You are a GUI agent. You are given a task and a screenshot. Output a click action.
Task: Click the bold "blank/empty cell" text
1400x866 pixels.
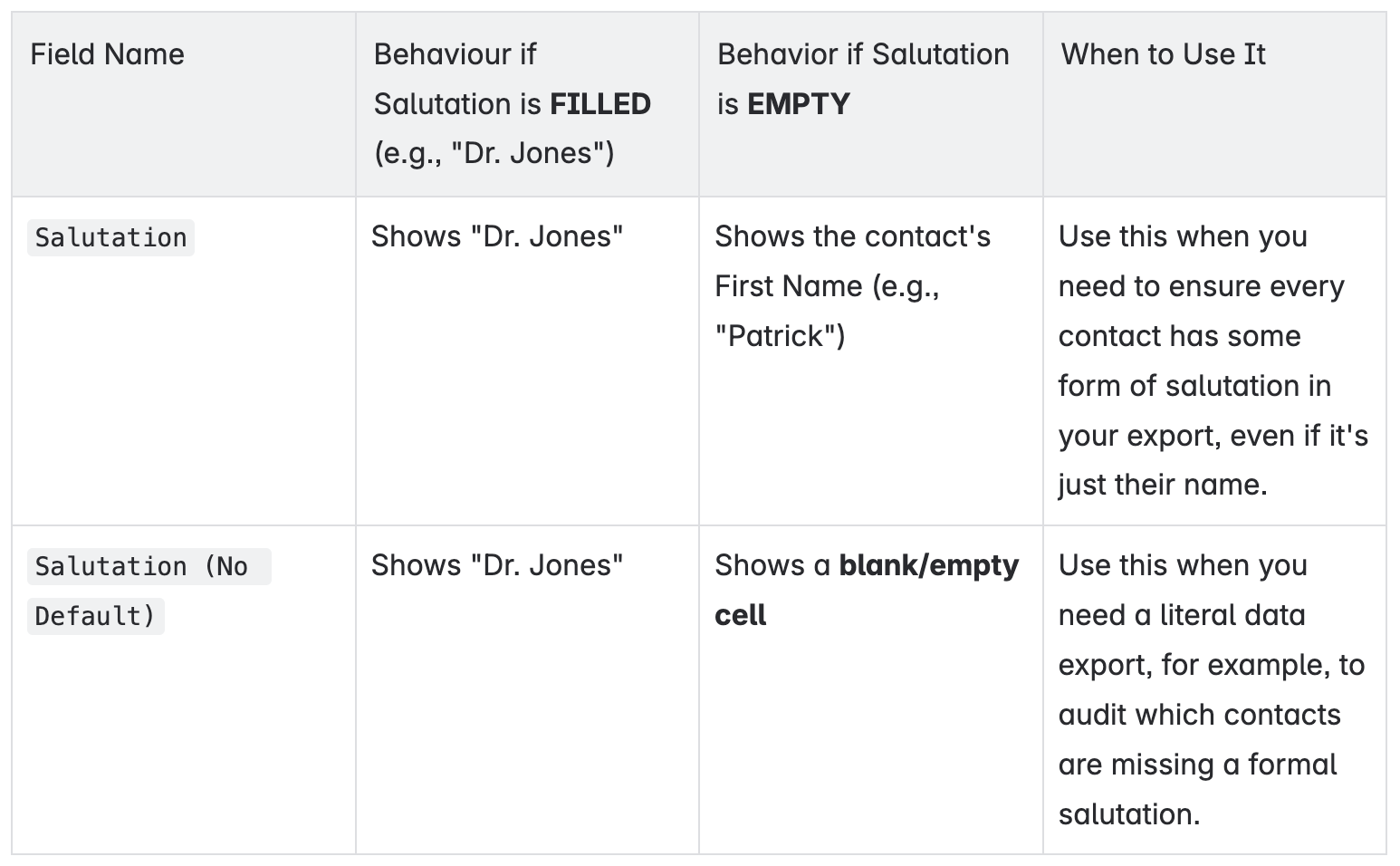pos(867,590)
